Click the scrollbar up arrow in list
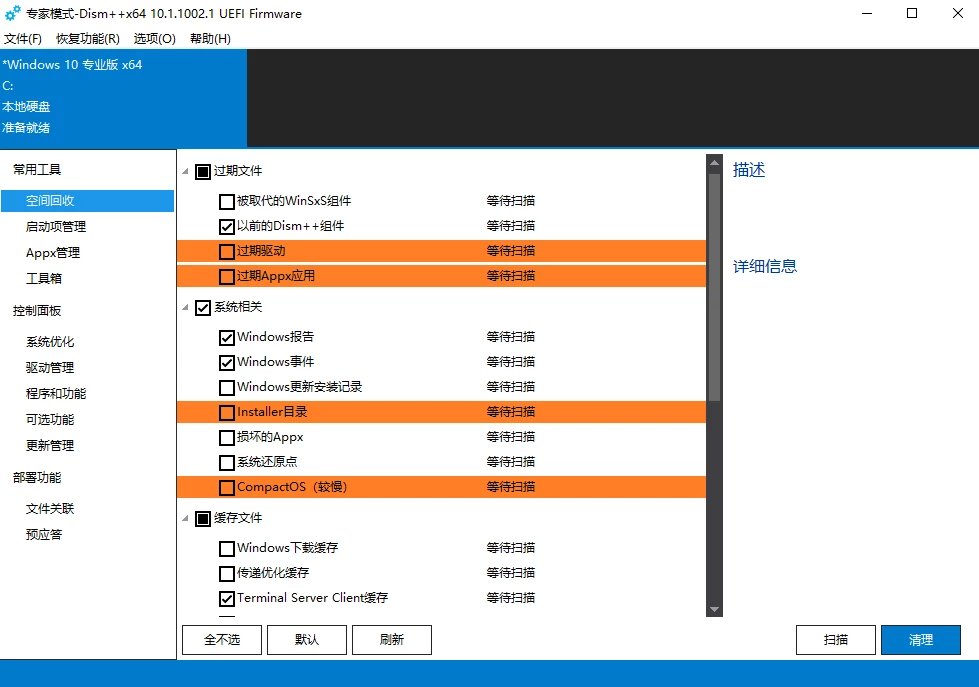 714,162
